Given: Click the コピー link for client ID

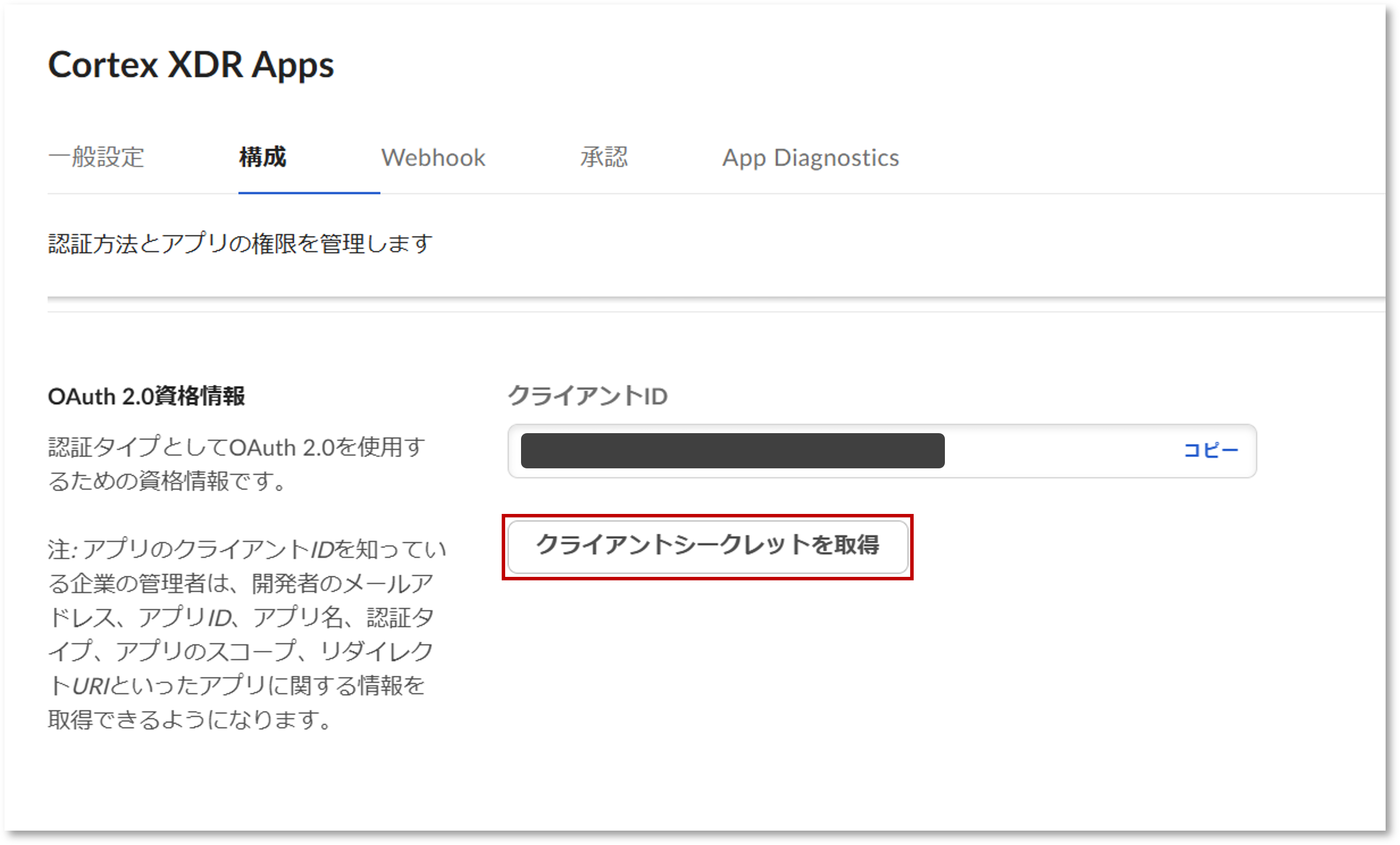Looking at the screenshot, I should (x=1210, y=451).
